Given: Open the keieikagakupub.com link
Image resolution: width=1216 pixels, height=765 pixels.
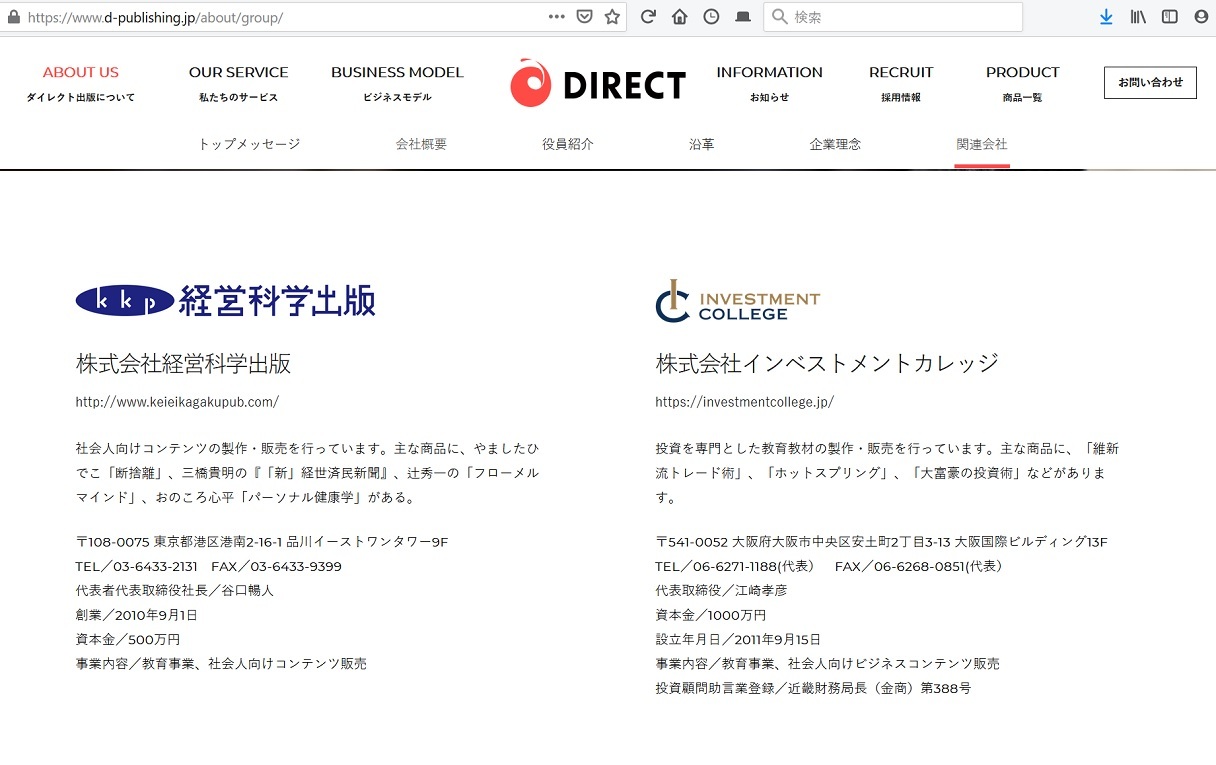Looking at the screenshot, I should coord(177,402).
